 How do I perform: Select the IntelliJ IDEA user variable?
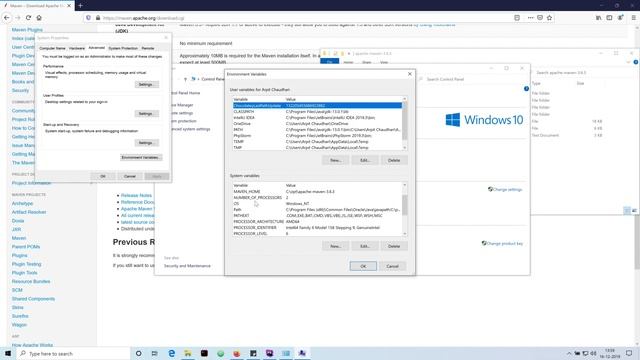[317, 118]
